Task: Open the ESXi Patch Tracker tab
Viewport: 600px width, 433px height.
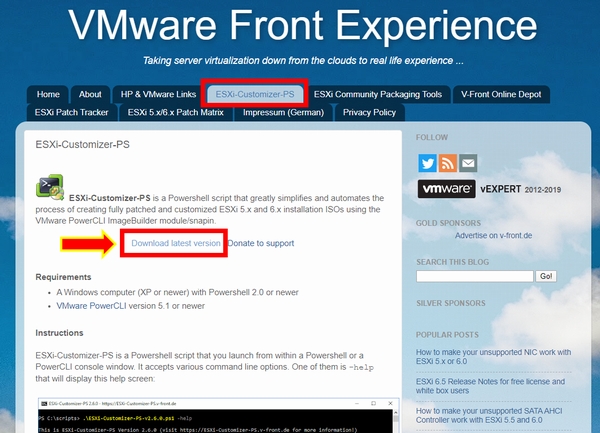Action: [72, 112]
